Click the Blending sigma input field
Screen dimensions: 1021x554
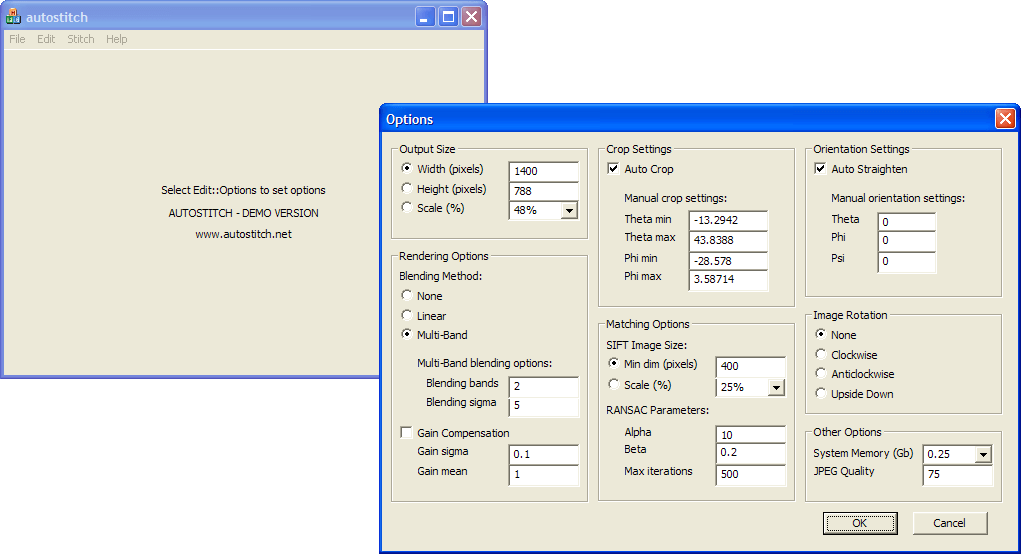(x=544, y=406)
